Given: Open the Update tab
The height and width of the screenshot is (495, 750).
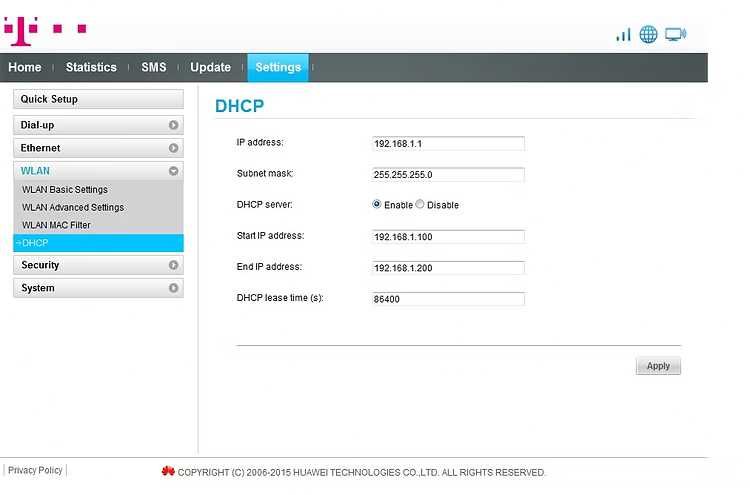Looking at the screenshot, I should (210, 67).
